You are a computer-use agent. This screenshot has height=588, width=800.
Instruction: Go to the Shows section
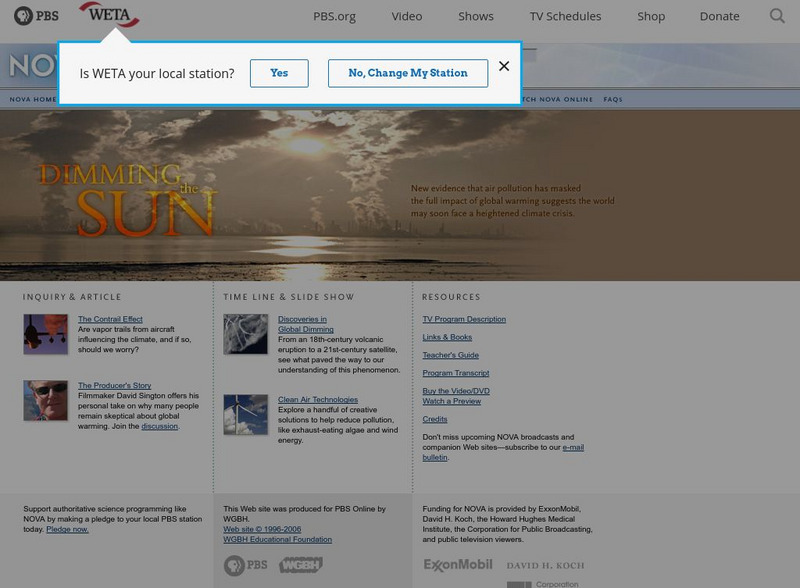pyautogui.click(x=475, y=16)
